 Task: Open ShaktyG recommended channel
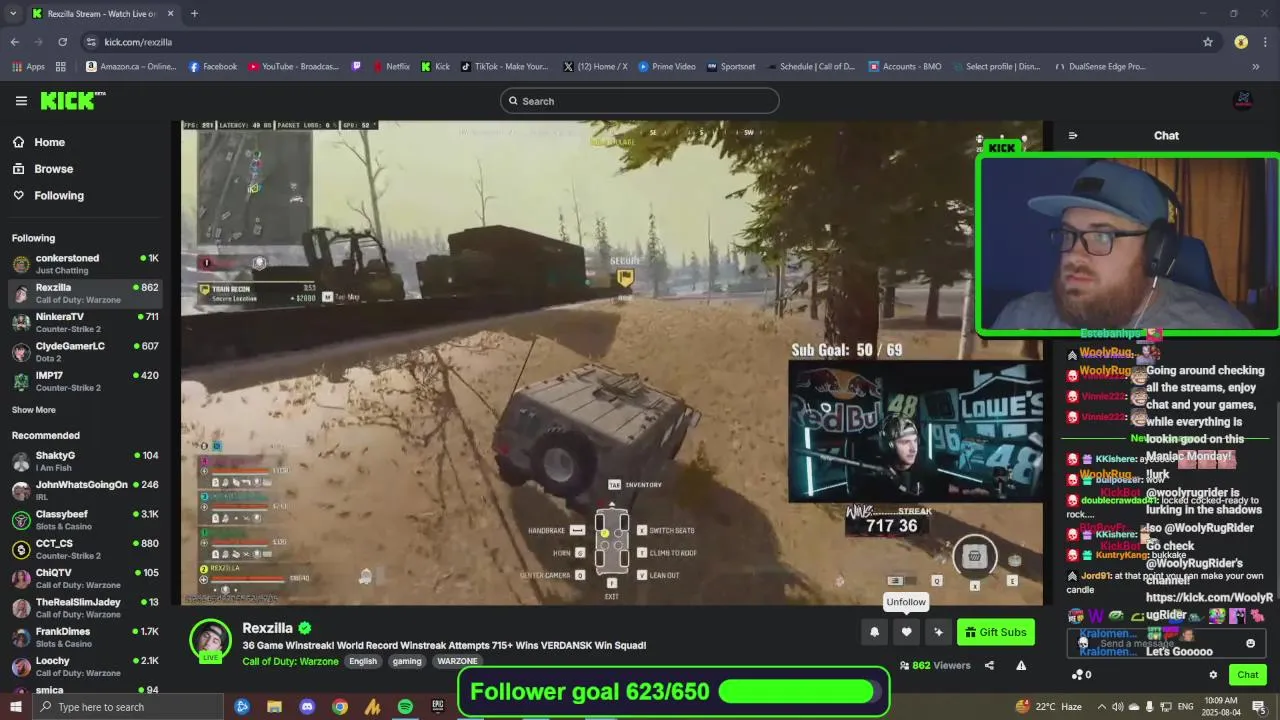pyautogui.click(x=85, y=461)
